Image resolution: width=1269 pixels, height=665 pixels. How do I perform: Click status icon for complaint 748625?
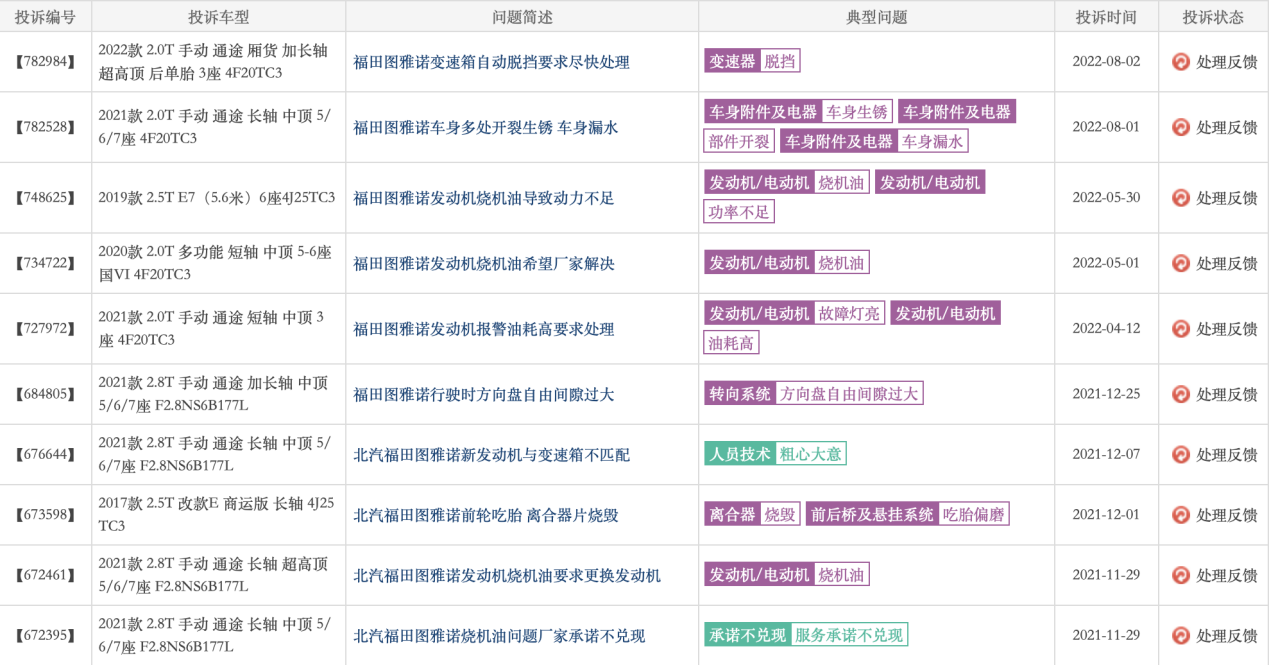[1181, 198]
